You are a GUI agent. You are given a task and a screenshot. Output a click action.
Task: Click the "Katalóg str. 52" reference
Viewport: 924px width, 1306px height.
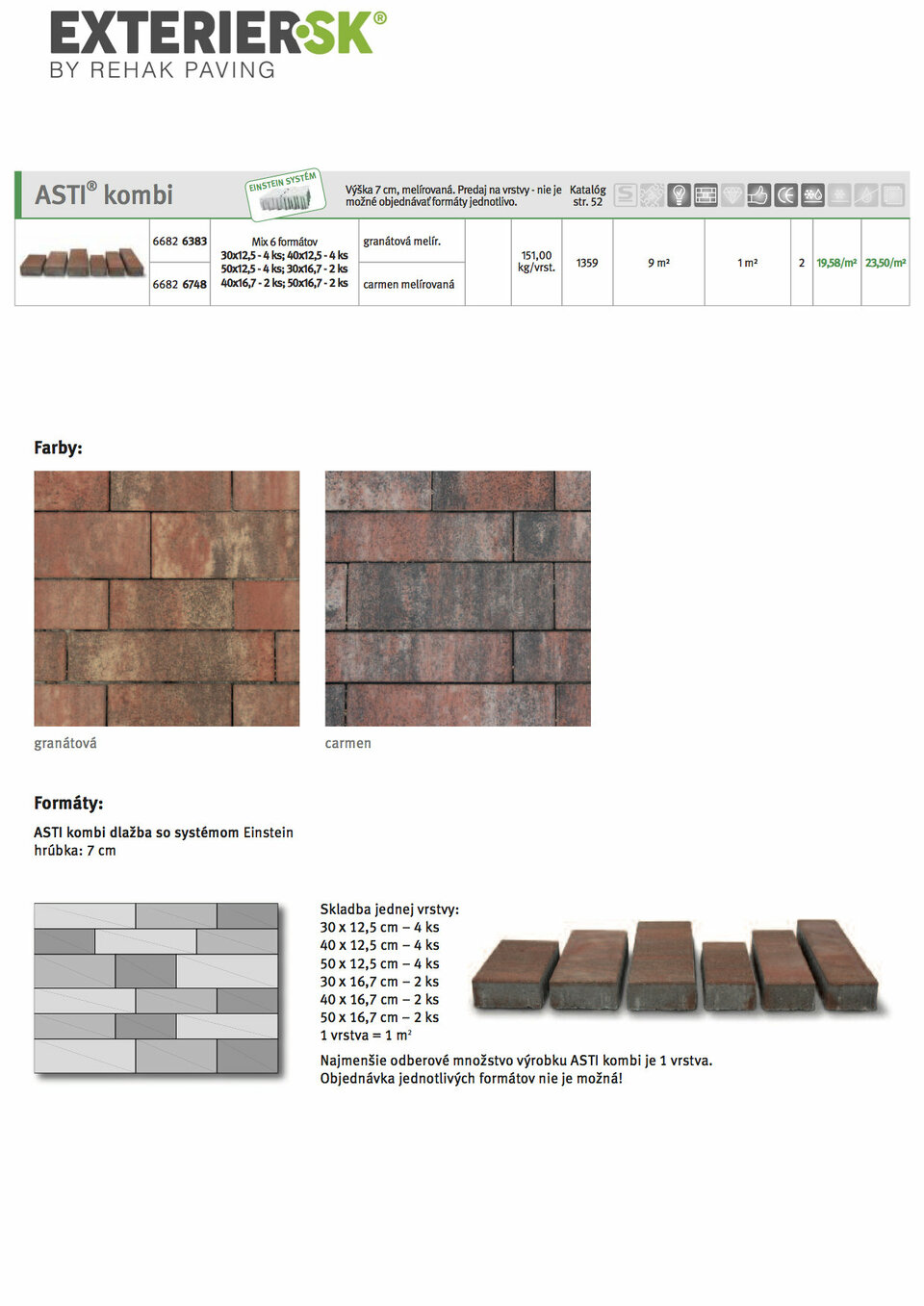coord(588,195)
